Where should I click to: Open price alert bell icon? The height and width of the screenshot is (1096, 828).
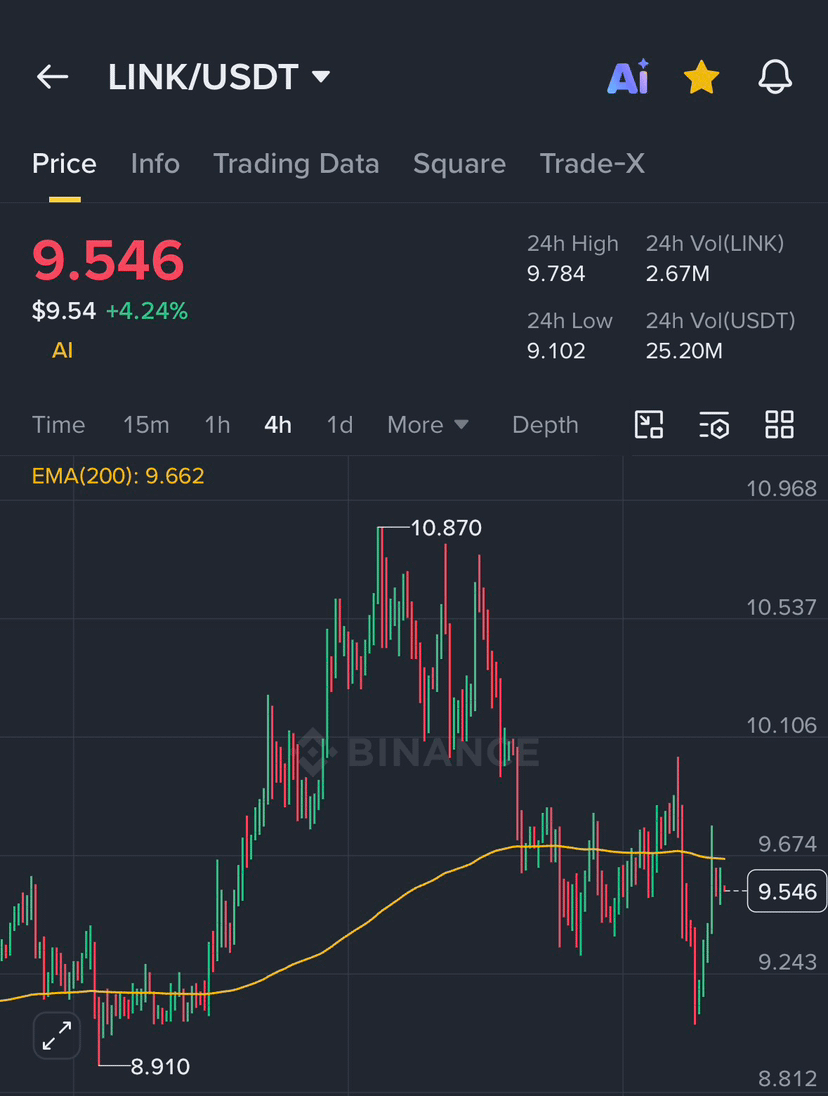click(775, 77)
